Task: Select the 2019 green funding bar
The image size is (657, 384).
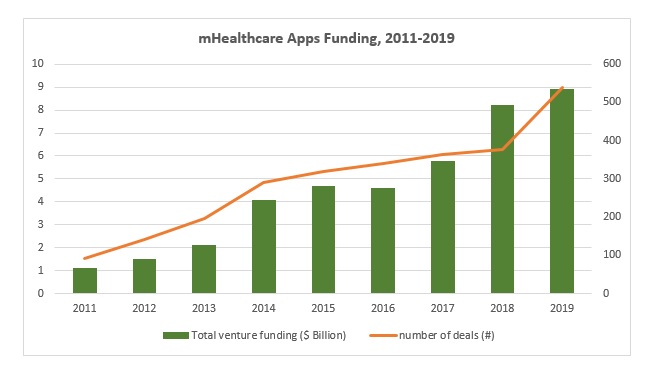Action: click(562, 191)
